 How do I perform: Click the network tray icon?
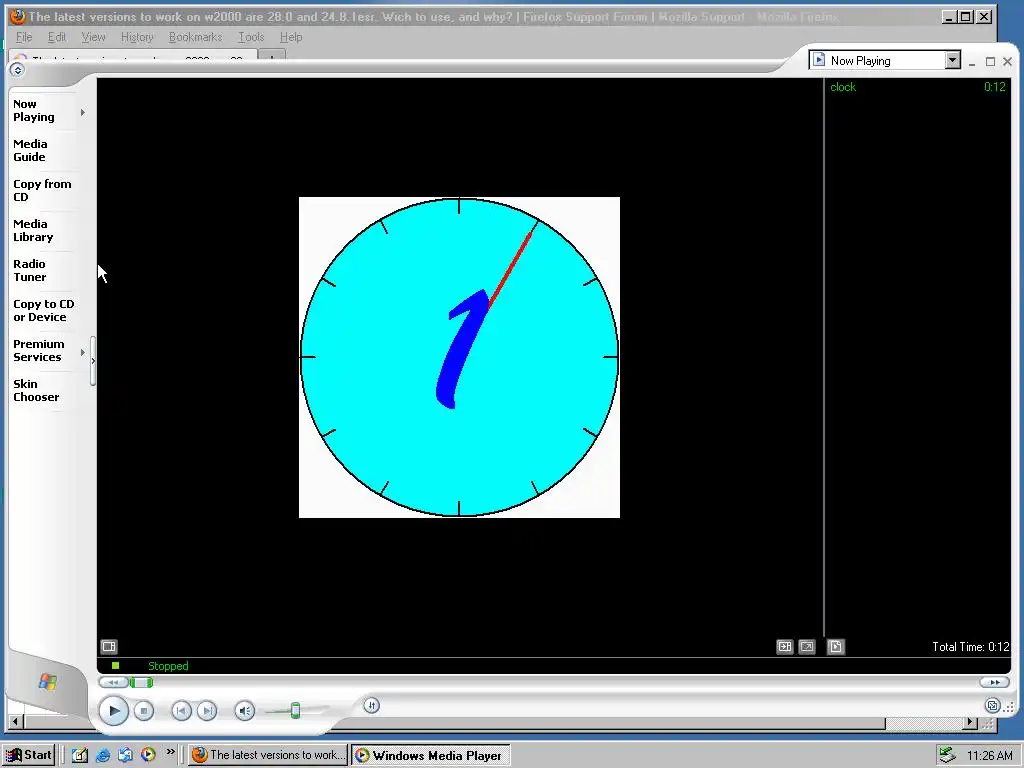946,755
